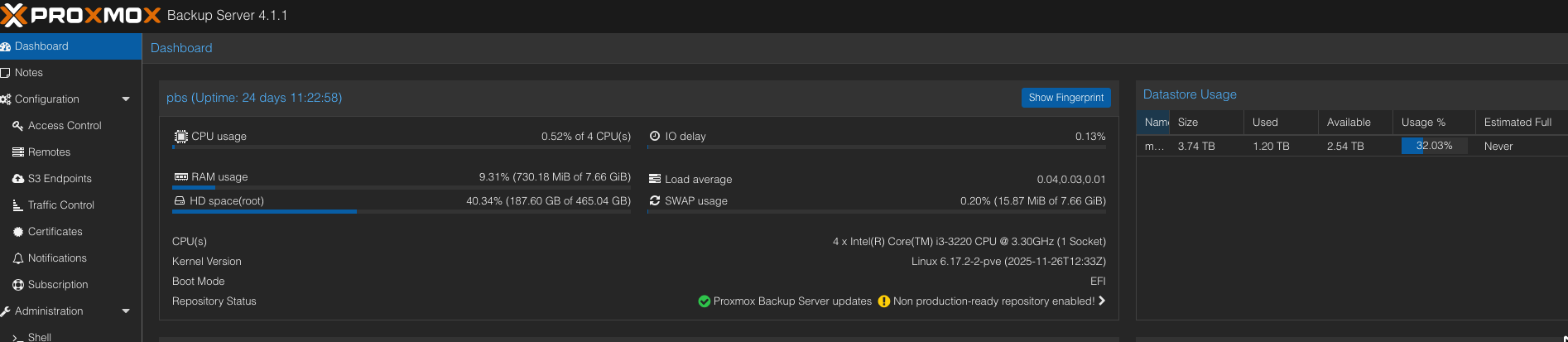
Task: Sort datastores by Used column
Action: pyautogui.click(x=1281, y=123)
